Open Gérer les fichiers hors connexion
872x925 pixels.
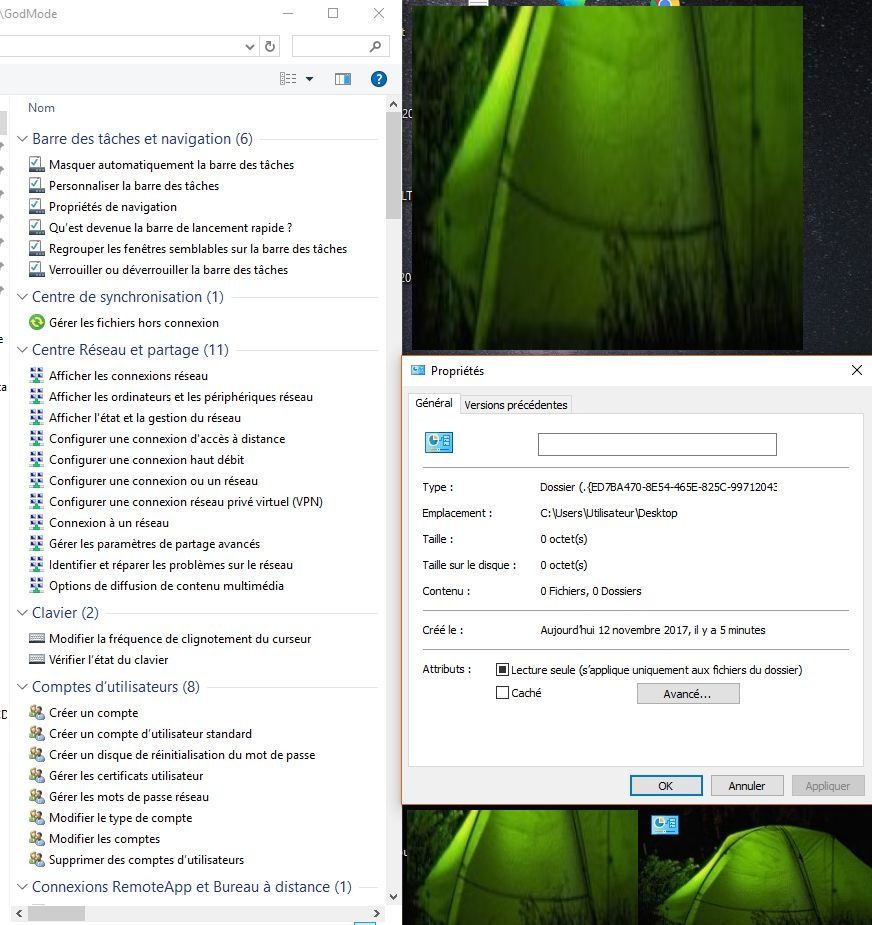pos(133,323)
